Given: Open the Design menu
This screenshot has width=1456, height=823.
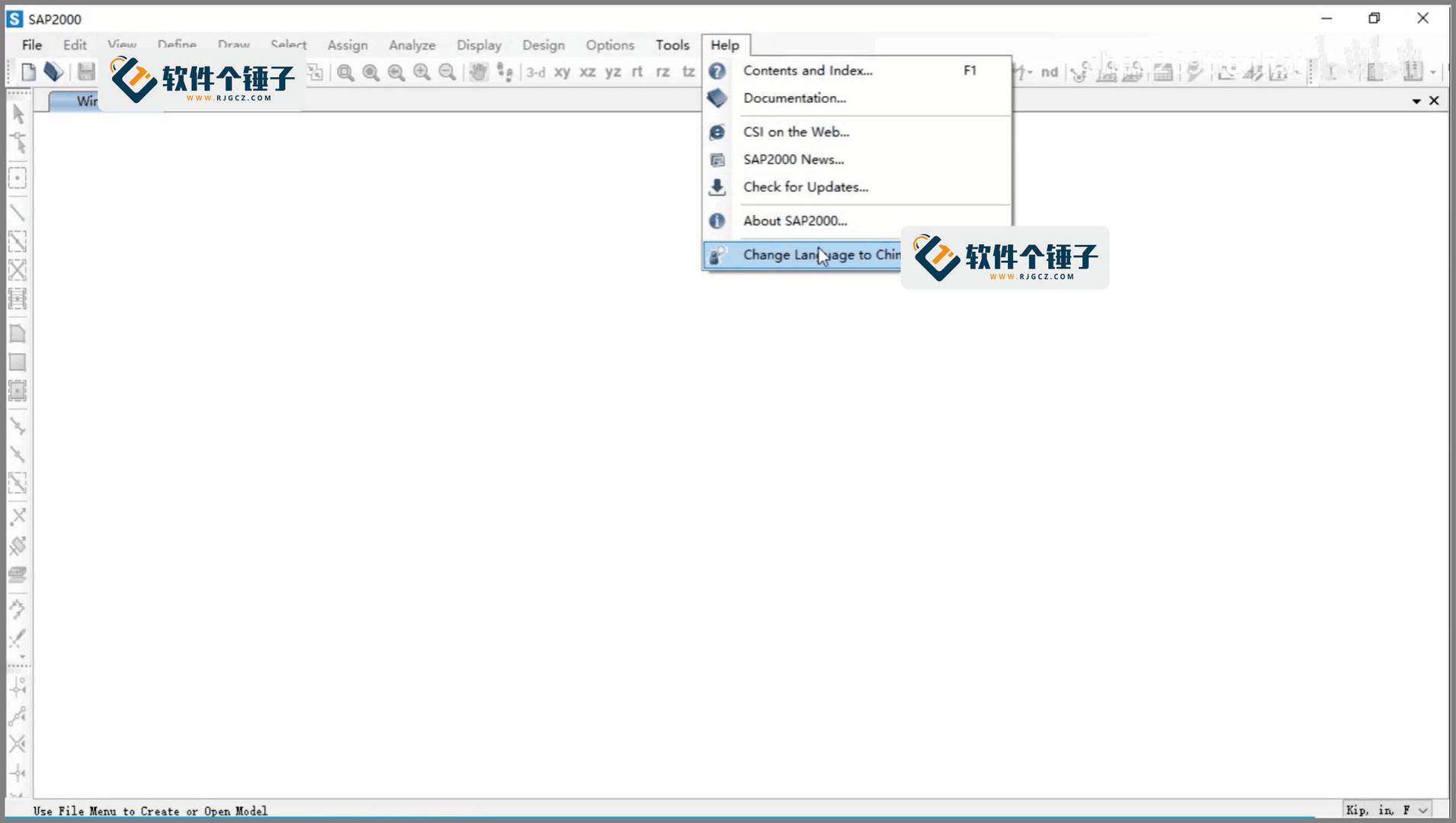Looking at the screenshot, I should pos(544,45).
